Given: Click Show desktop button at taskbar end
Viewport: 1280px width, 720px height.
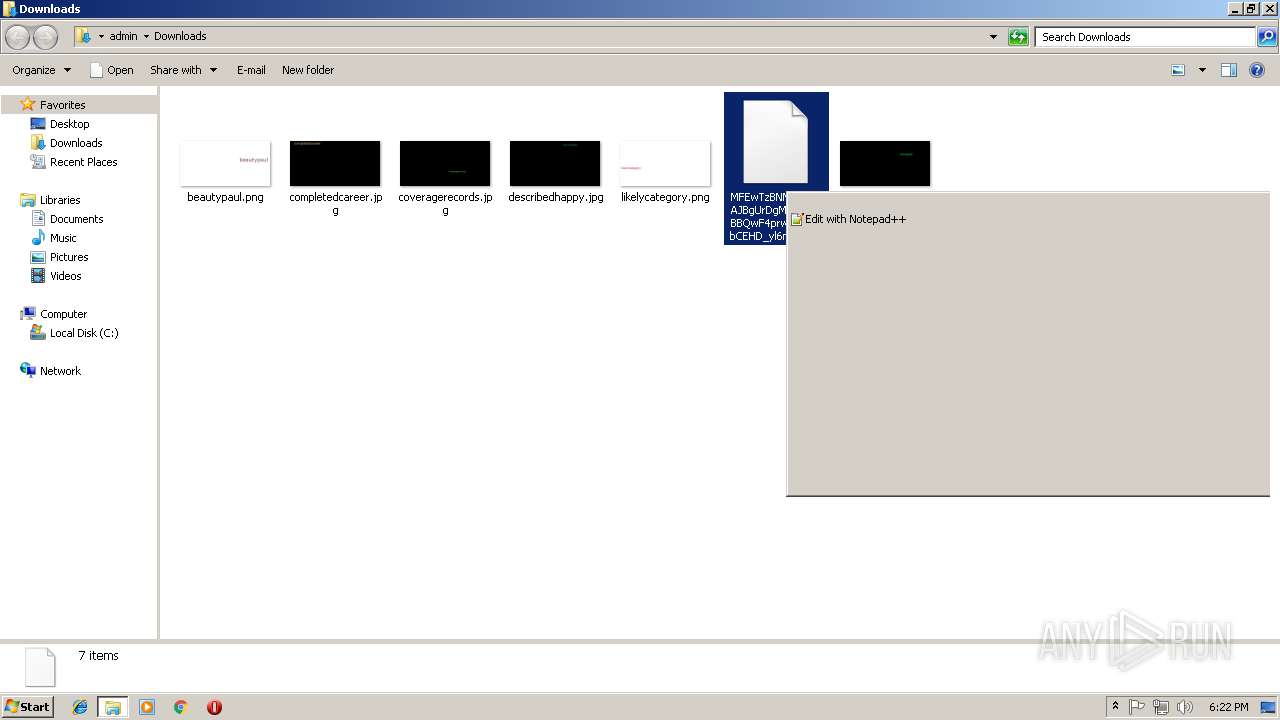Looking at the screenshot, I should point(1269,707).
